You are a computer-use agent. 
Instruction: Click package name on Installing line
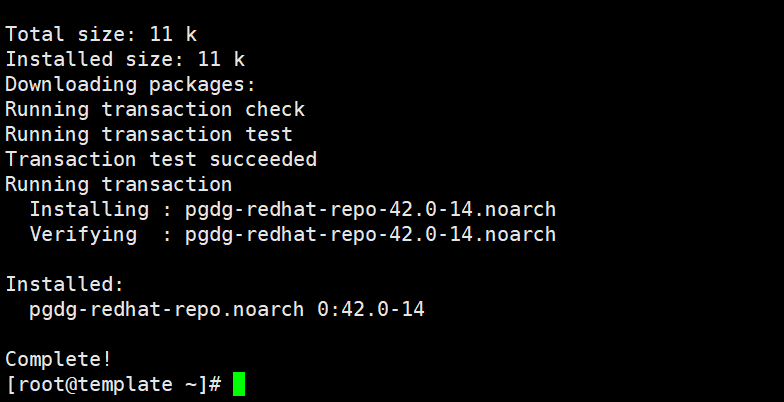pos(370,210)
